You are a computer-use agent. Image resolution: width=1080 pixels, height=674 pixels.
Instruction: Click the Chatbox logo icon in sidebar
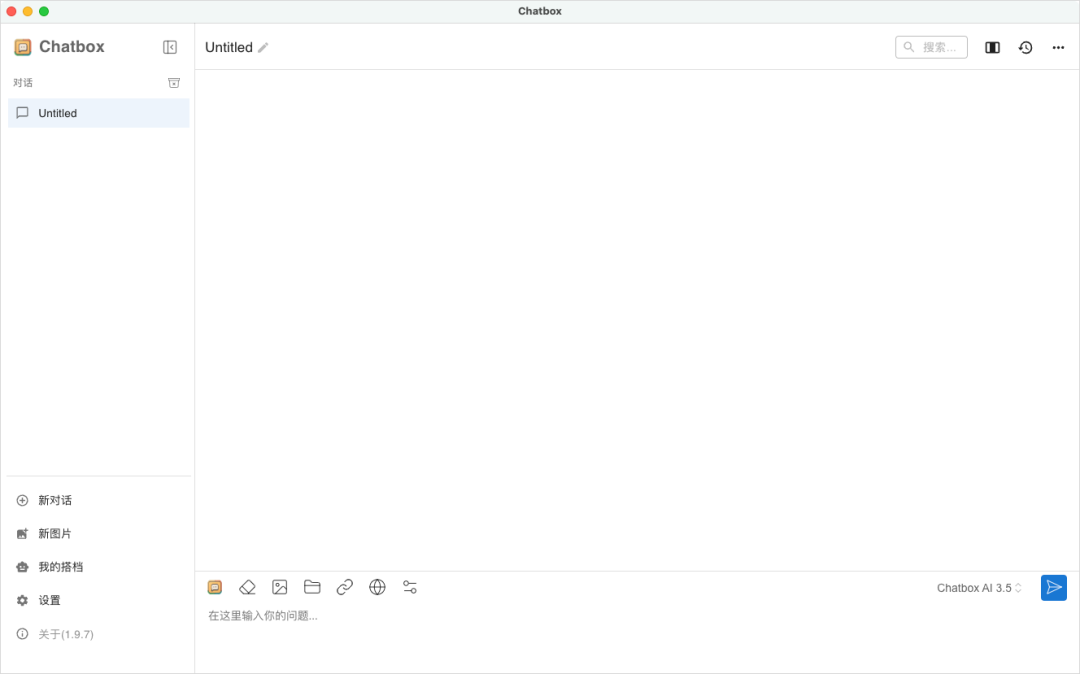pos(23,47)
